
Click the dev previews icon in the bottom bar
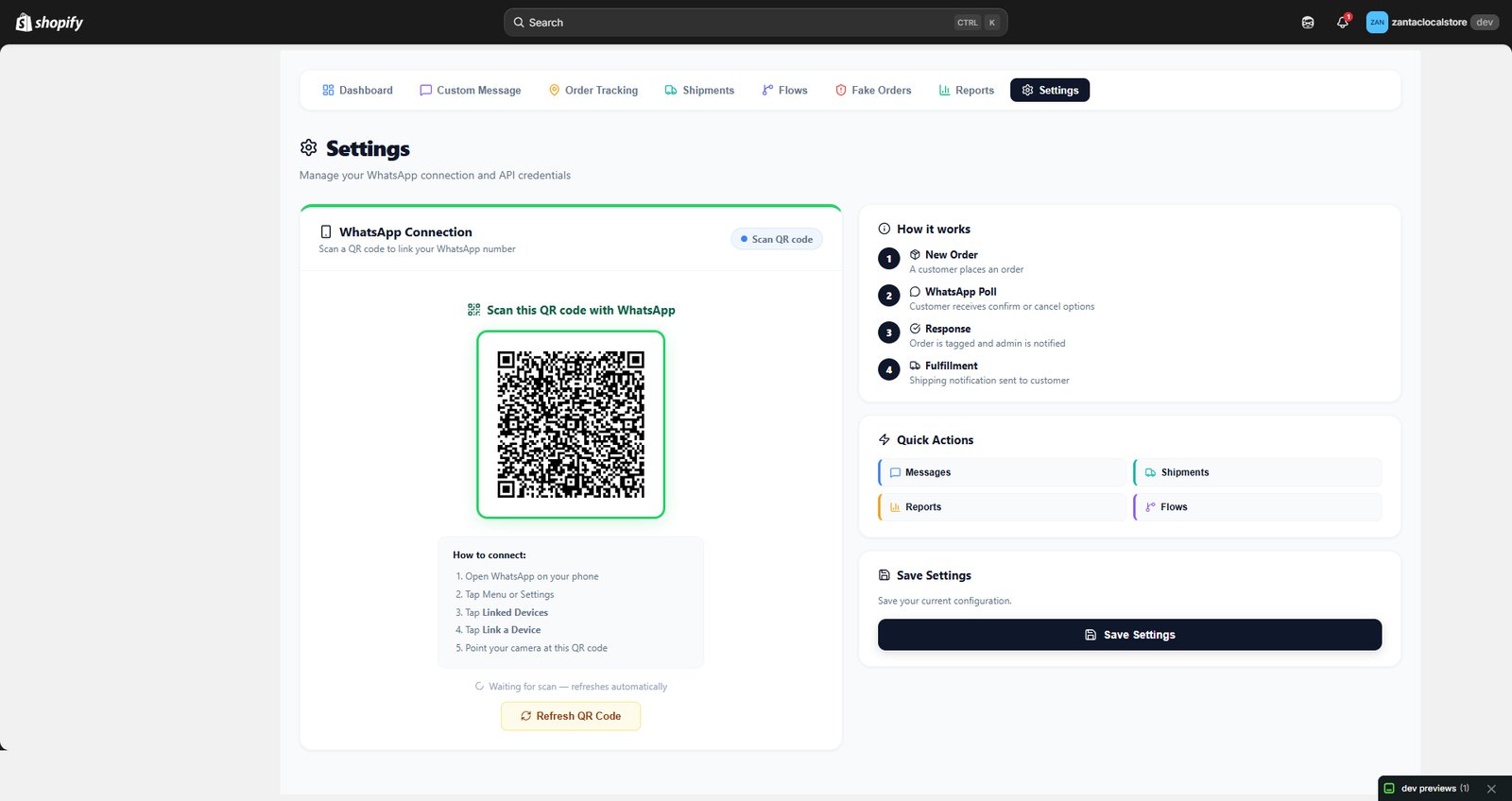[1389, 789]
